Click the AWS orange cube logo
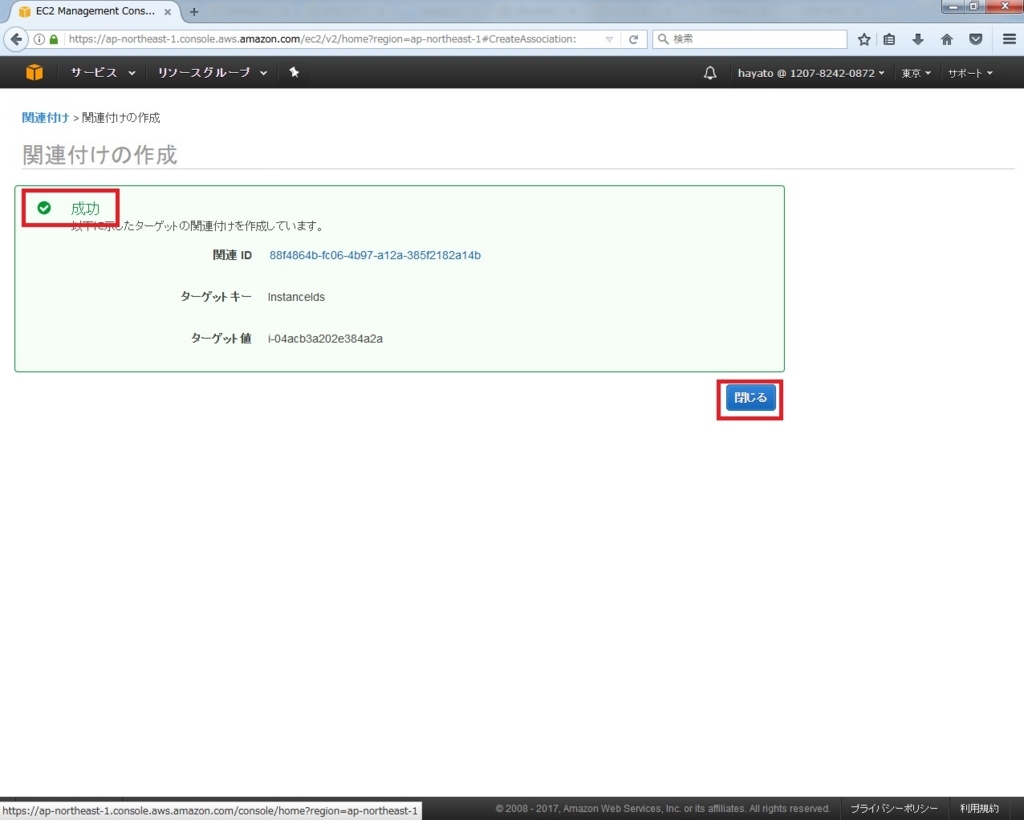1024x820 pixels. pos(34,72)
